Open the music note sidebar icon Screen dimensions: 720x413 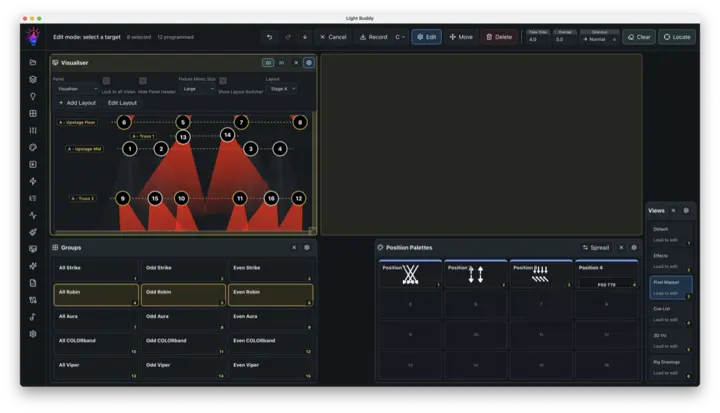click(33, 317)
